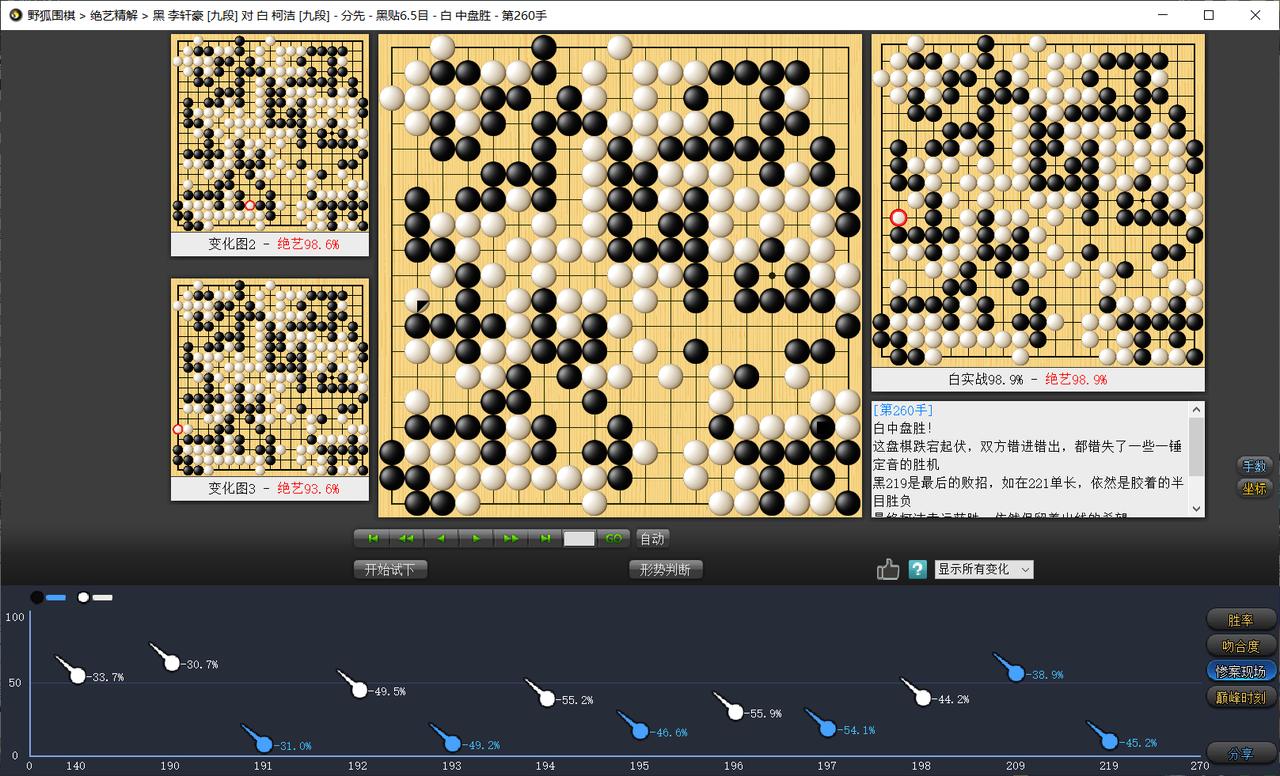Click the 变化图3 - 绝艺93.6% label

[x=273, y=488]
